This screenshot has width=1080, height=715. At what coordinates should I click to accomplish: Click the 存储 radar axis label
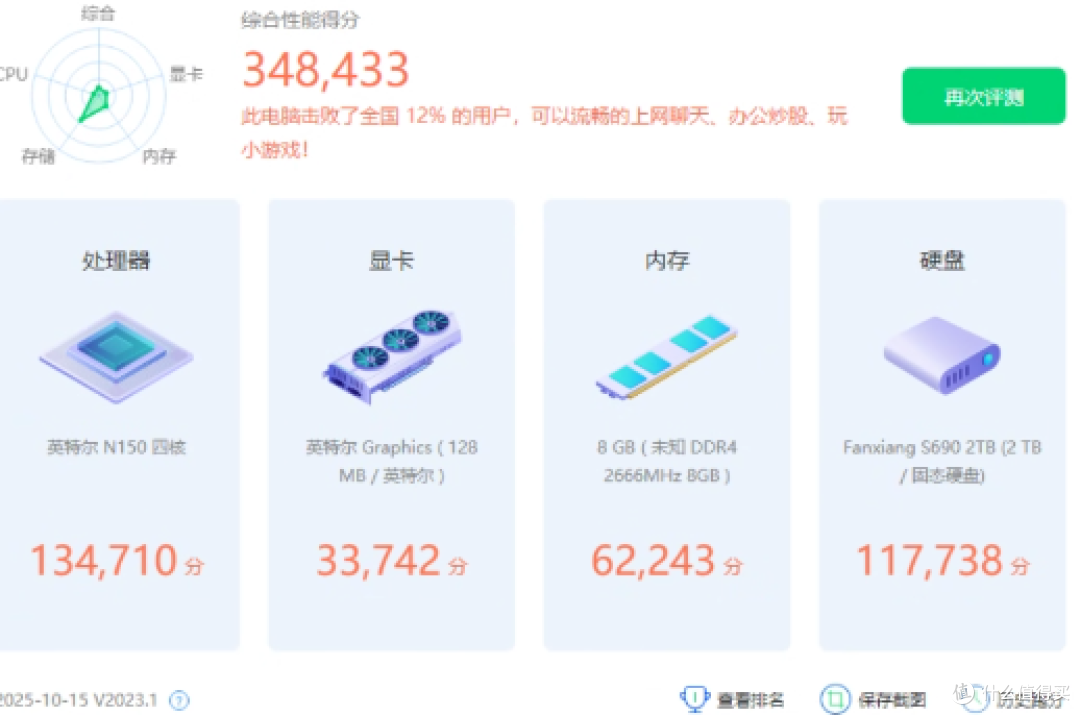[38, 156]
